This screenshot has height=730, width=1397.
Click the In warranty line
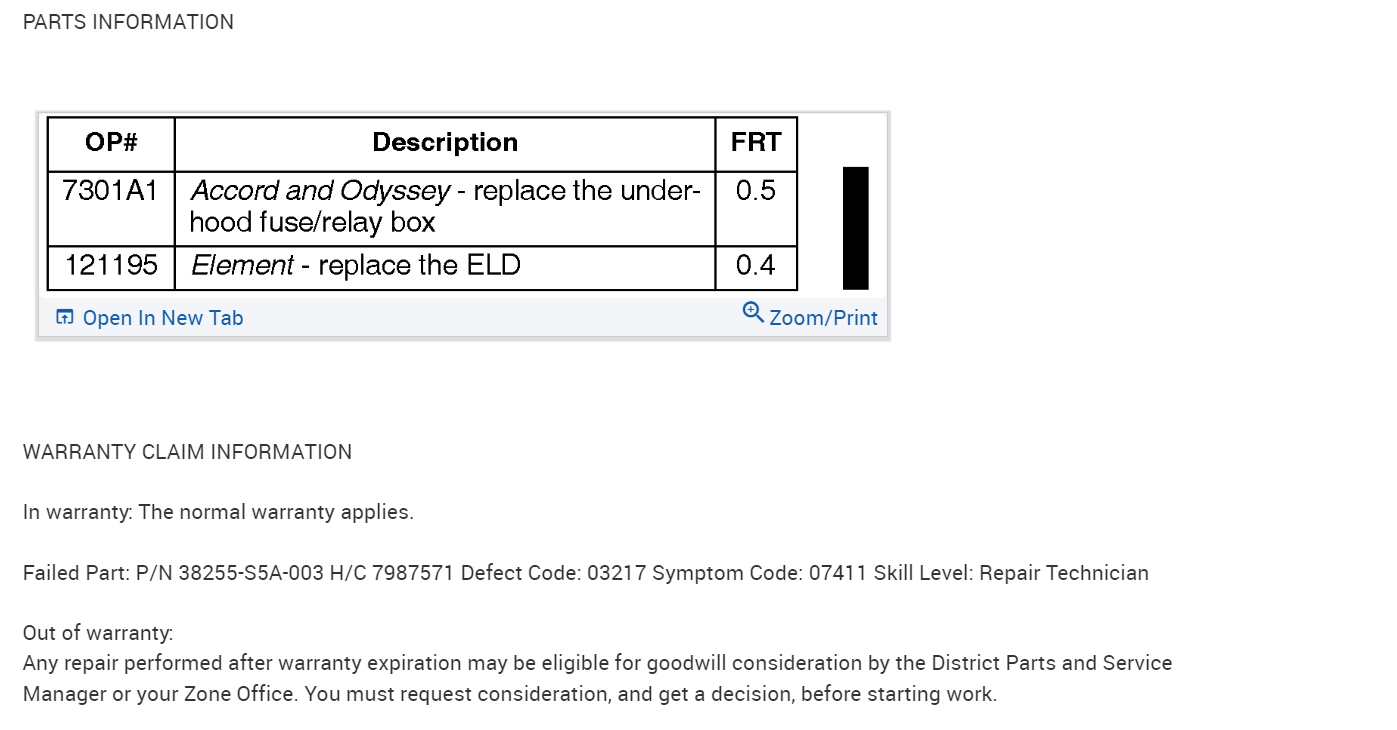click(218, 512)
